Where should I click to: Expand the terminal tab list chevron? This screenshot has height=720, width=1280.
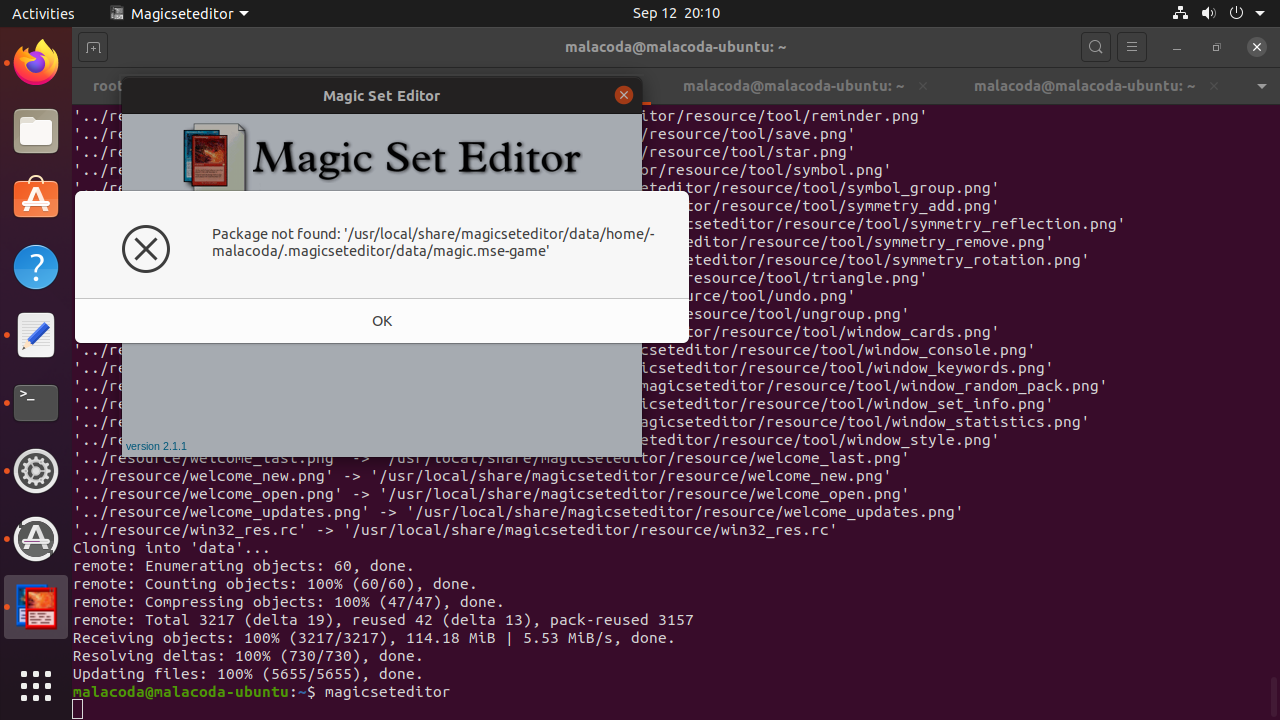click(1262, 86)
